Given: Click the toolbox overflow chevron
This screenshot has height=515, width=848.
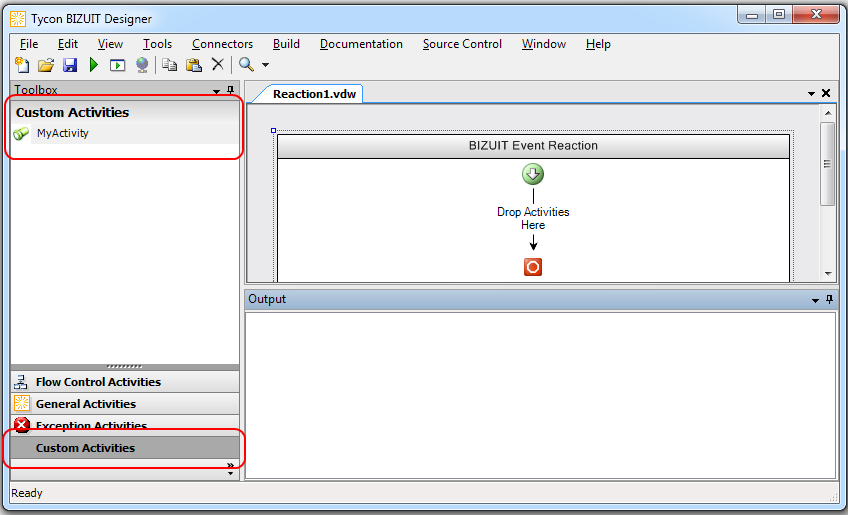Looking at the screenshot, I should tap(230, 465).
